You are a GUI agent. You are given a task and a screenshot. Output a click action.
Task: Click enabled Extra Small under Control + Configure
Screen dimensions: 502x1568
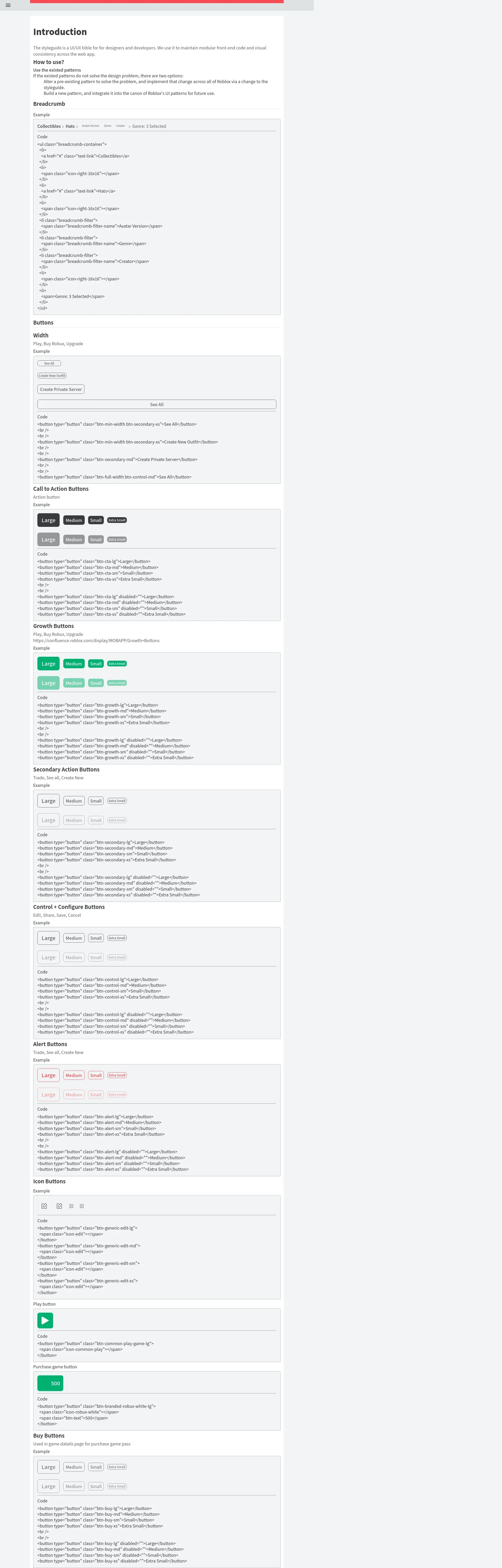tap(117, 938)
